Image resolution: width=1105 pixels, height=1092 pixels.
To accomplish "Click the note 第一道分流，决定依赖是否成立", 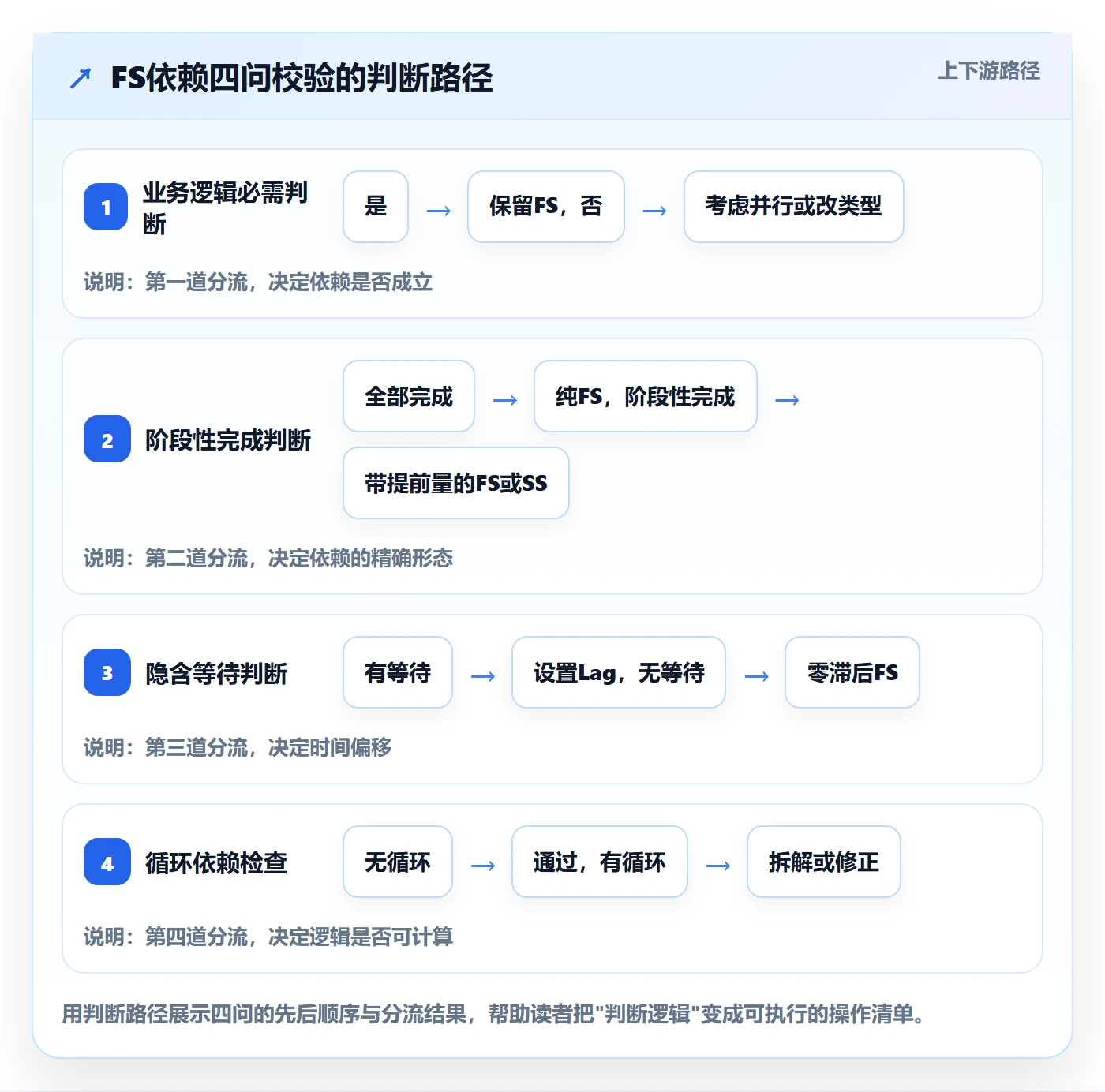I will [258, 282].
